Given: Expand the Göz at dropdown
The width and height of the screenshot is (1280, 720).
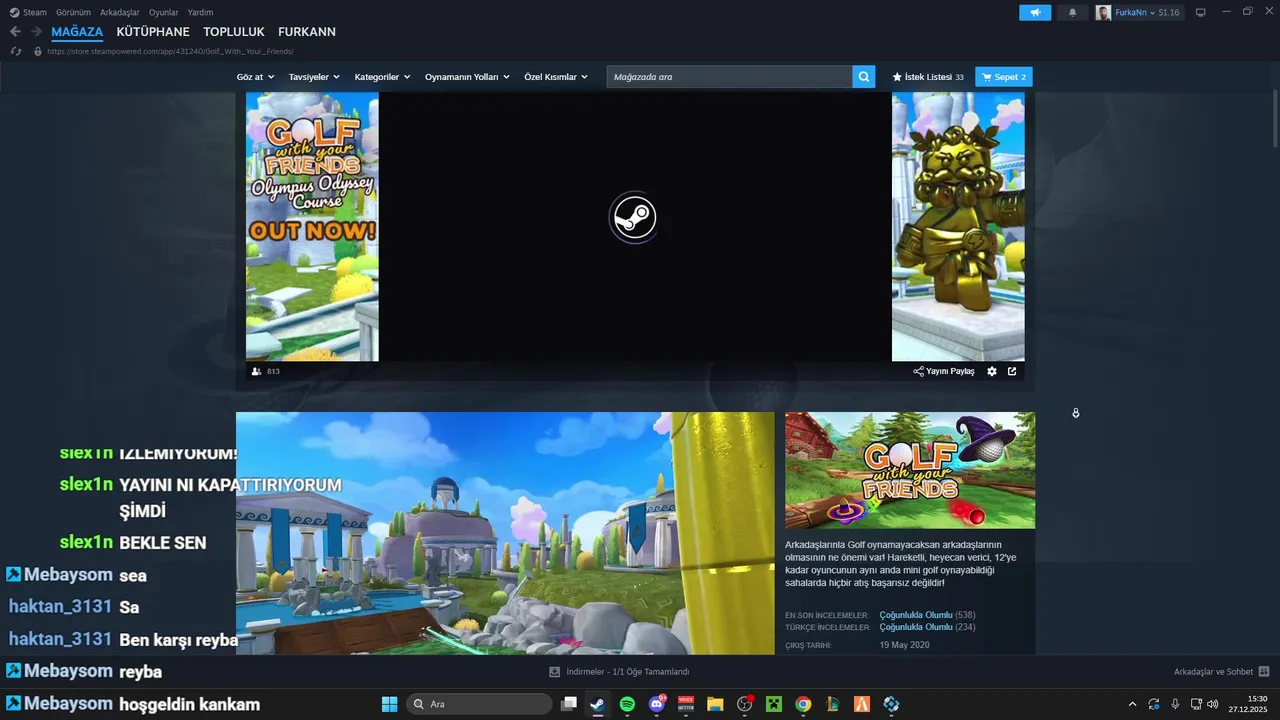Looking at the screenshot, I should (x=255, y=77).
